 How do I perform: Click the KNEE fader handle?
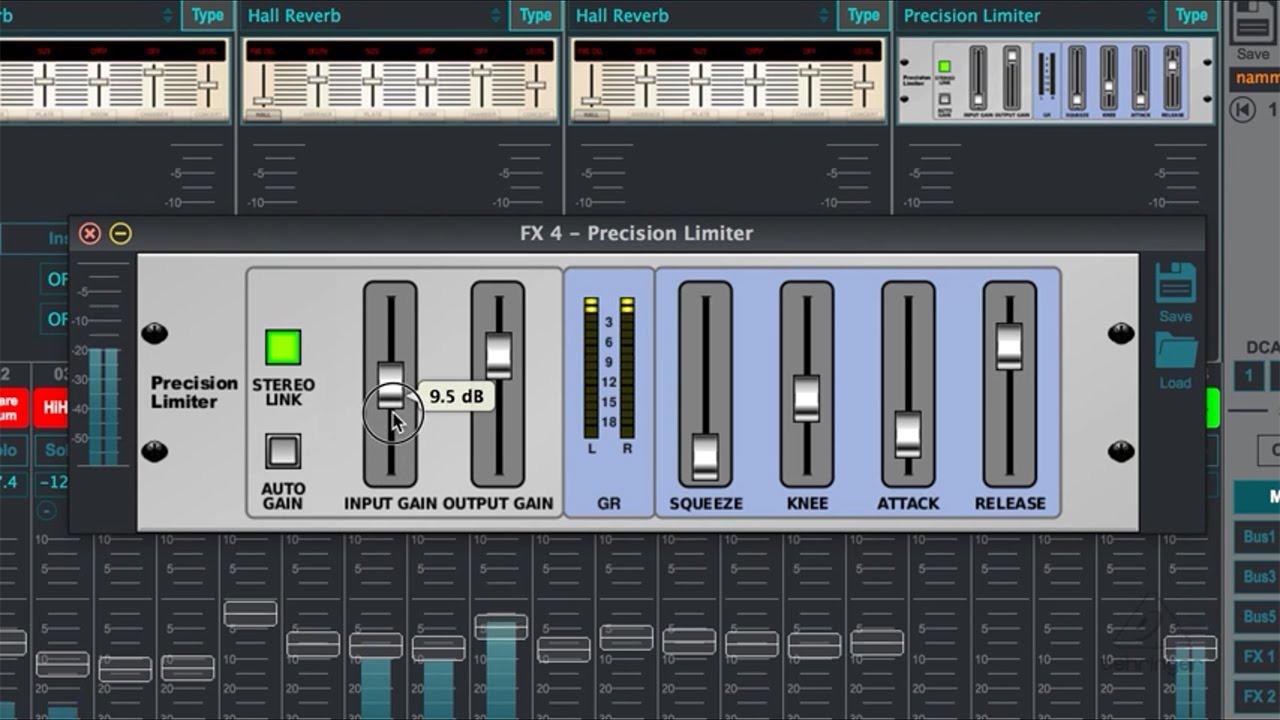[807, 398]
